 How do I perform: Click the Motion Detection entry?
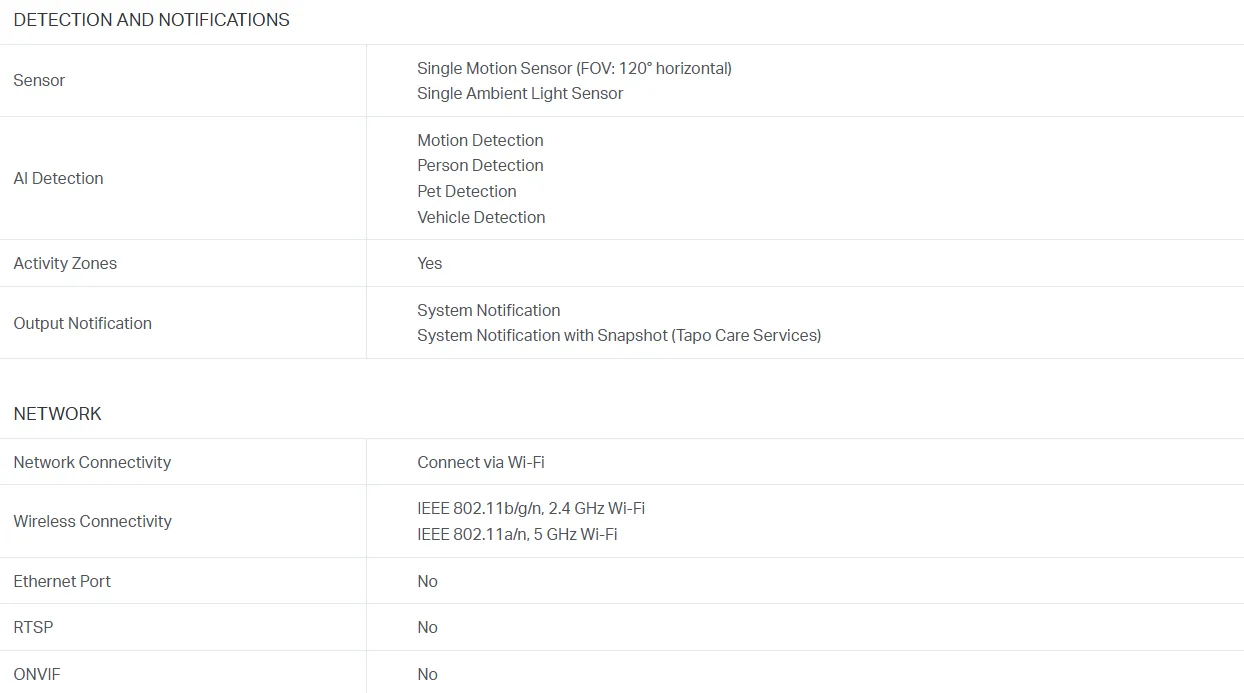tap(480, 140)
